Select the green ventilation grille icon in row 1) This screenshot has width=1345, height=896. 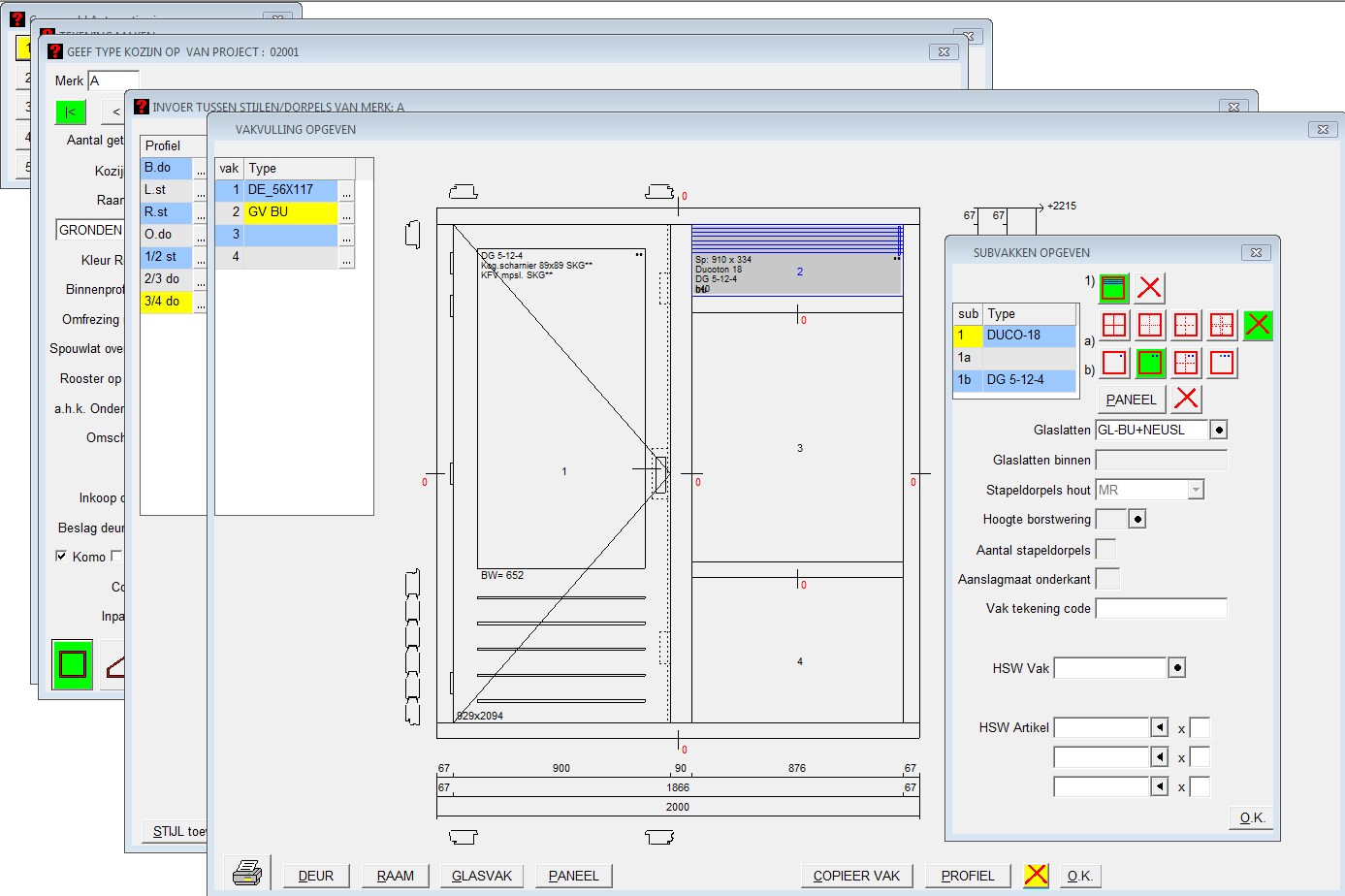[x=1113, y=288]
